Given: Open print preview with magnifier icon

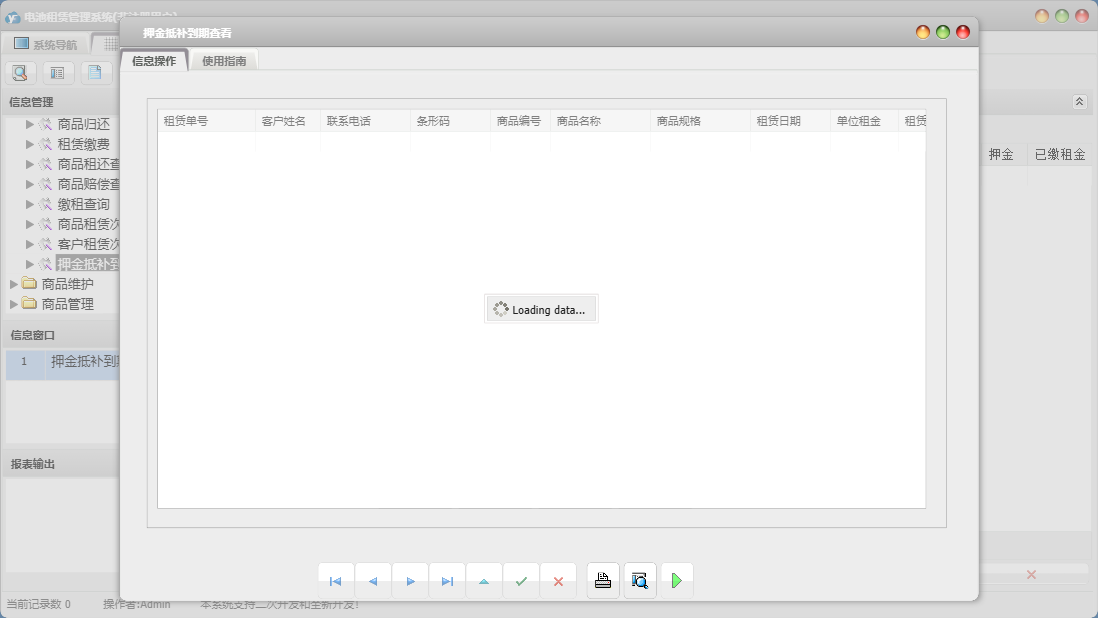Looking at the screenshot, I should (640, 581).
